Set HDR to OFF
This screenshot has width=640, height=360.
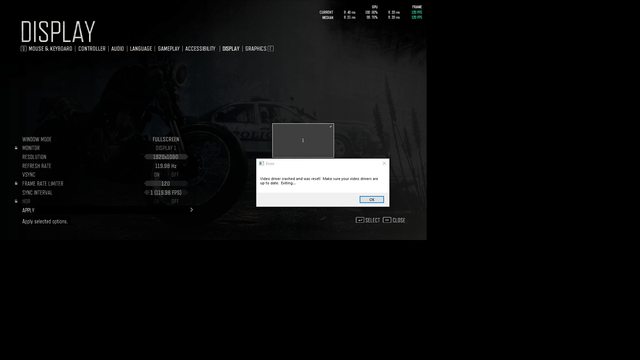click(175, 201)
